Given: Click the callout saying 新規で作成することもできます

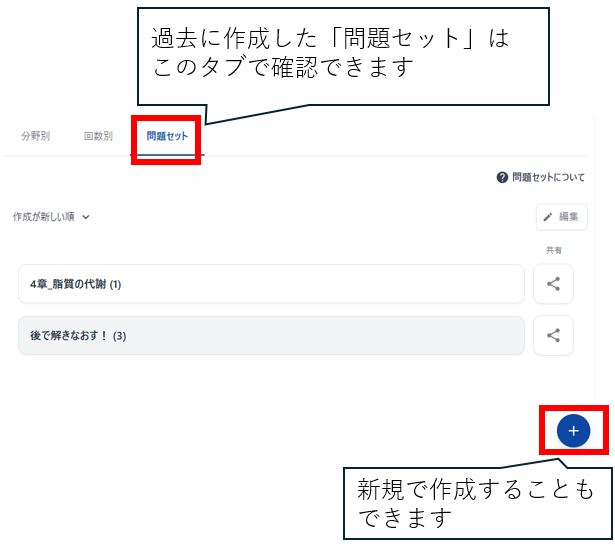Looking at the screenshot, I should coord(478,503).
